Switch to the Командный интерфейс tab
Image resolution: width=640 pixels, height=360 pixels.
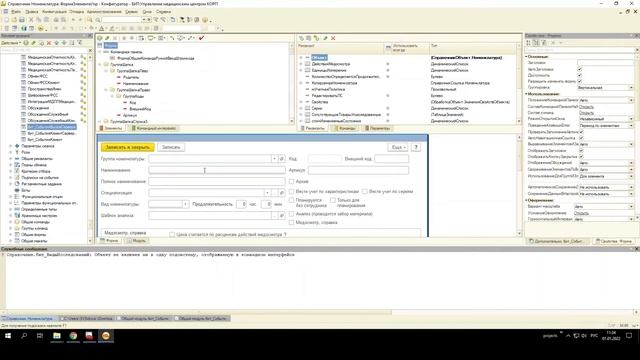click(153, 128)
